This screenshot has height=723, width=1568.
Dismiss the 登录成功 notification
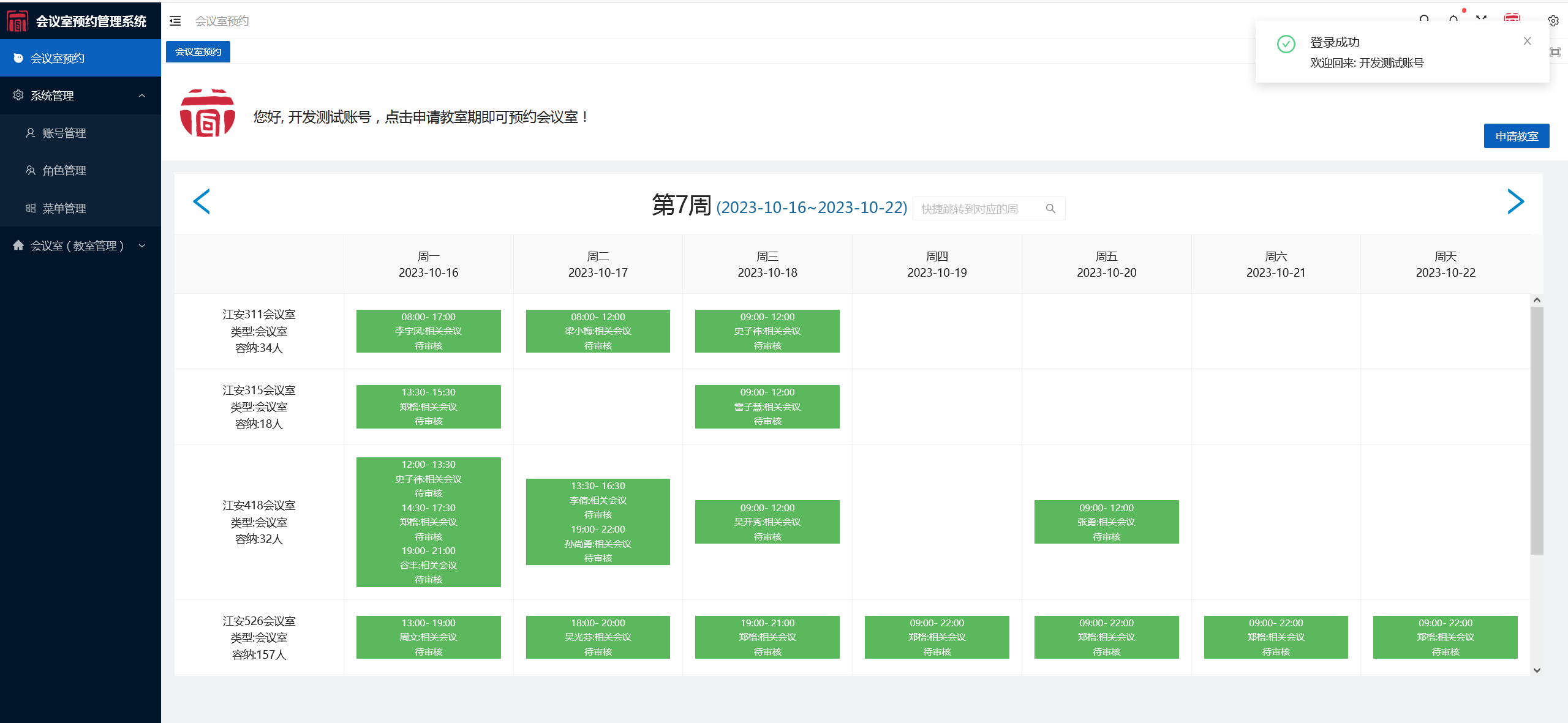1527,41
